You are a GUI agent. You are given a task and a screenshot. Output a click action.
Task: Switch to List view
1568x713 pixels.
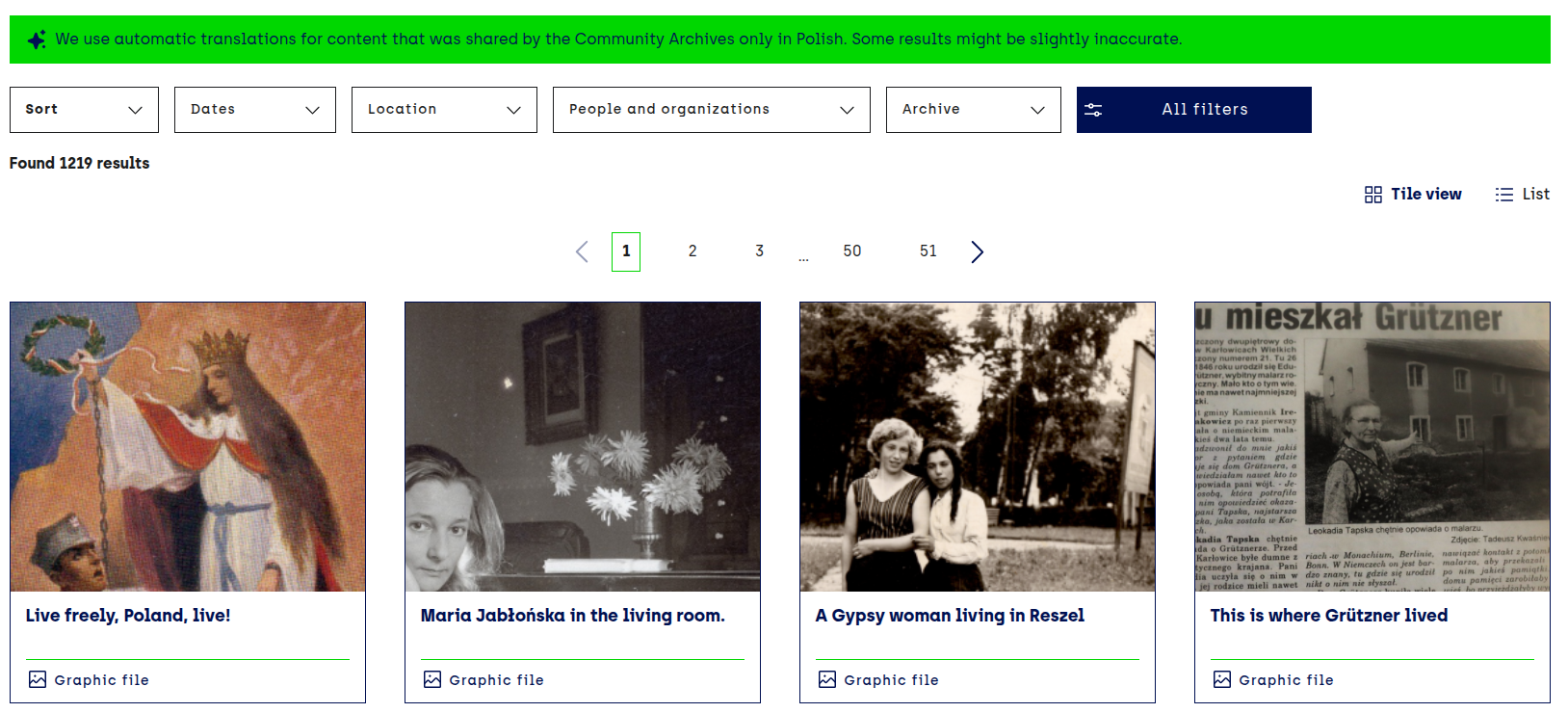pyautogui.click(x=1522, y=195)
